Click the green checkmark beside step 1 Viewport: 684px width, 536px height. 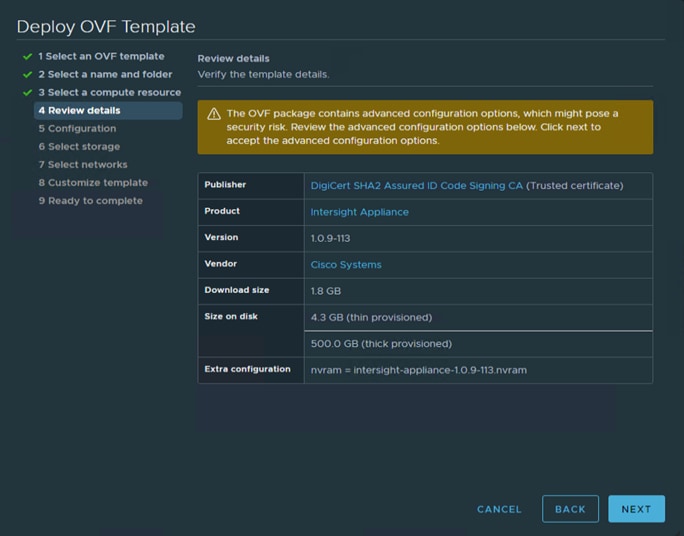click(27, 57)
